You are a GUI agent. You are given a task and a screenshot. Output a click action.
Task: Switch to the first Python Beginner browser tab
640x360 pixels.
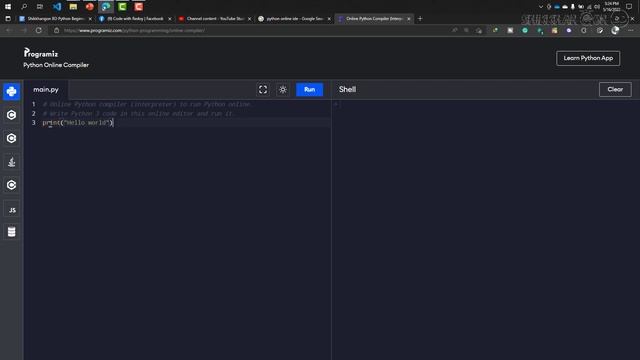click(55, 19)
